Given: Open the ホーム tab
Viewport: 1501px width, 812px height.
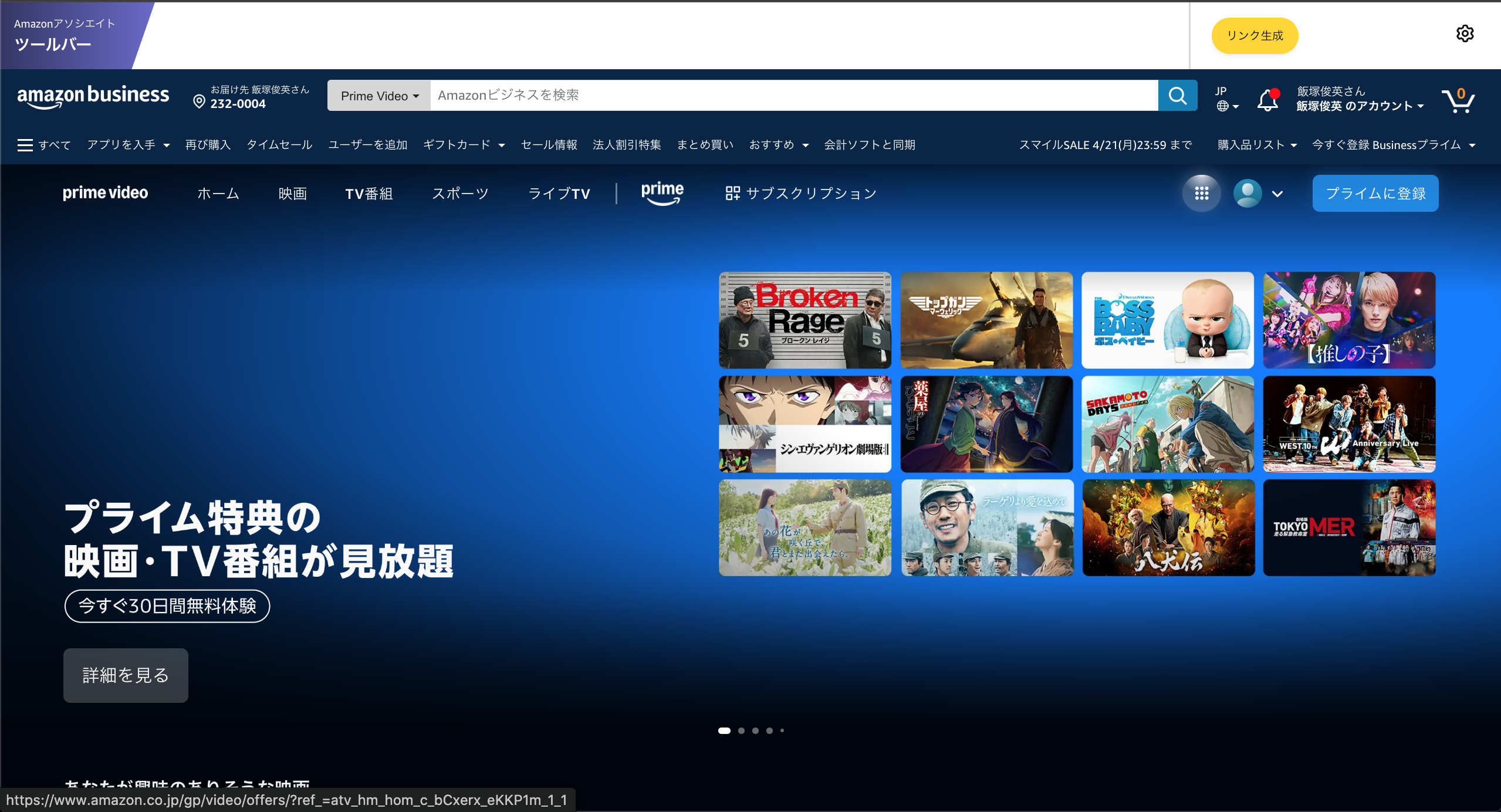Looking at the screenshot, I should [218, 194].
